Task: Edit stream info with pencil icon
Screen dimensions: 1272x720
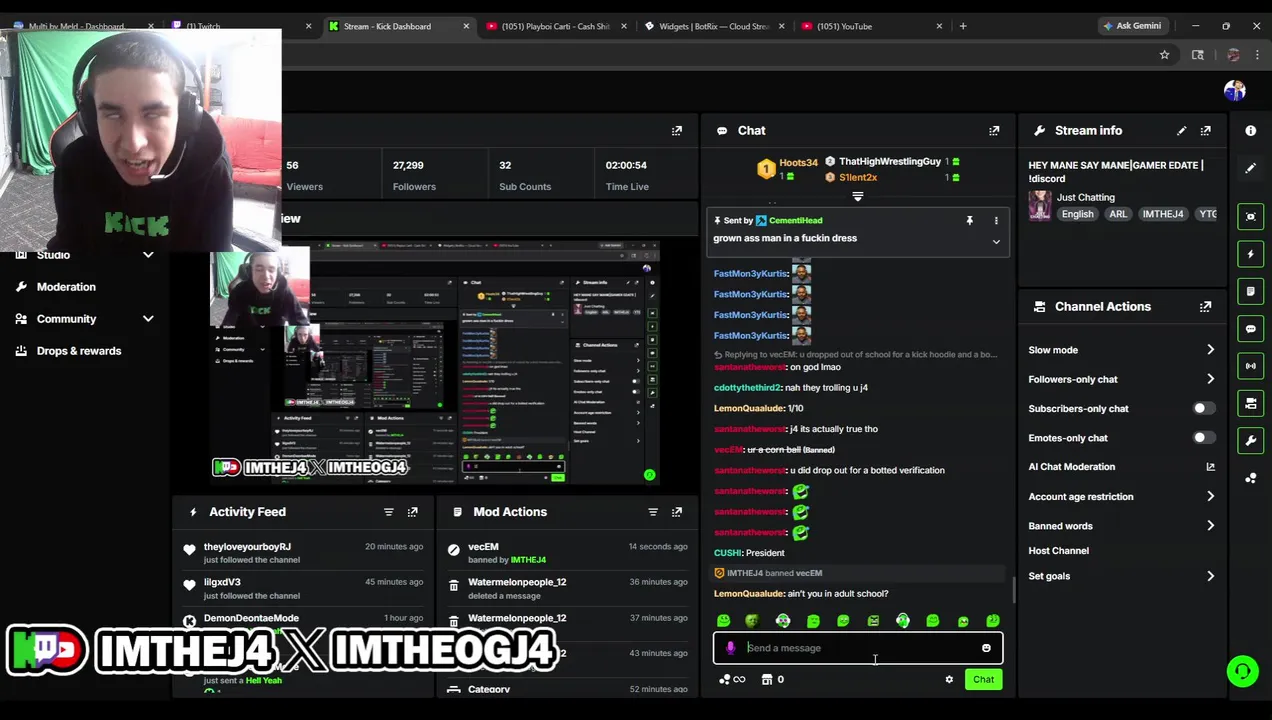Action: 1181,131
